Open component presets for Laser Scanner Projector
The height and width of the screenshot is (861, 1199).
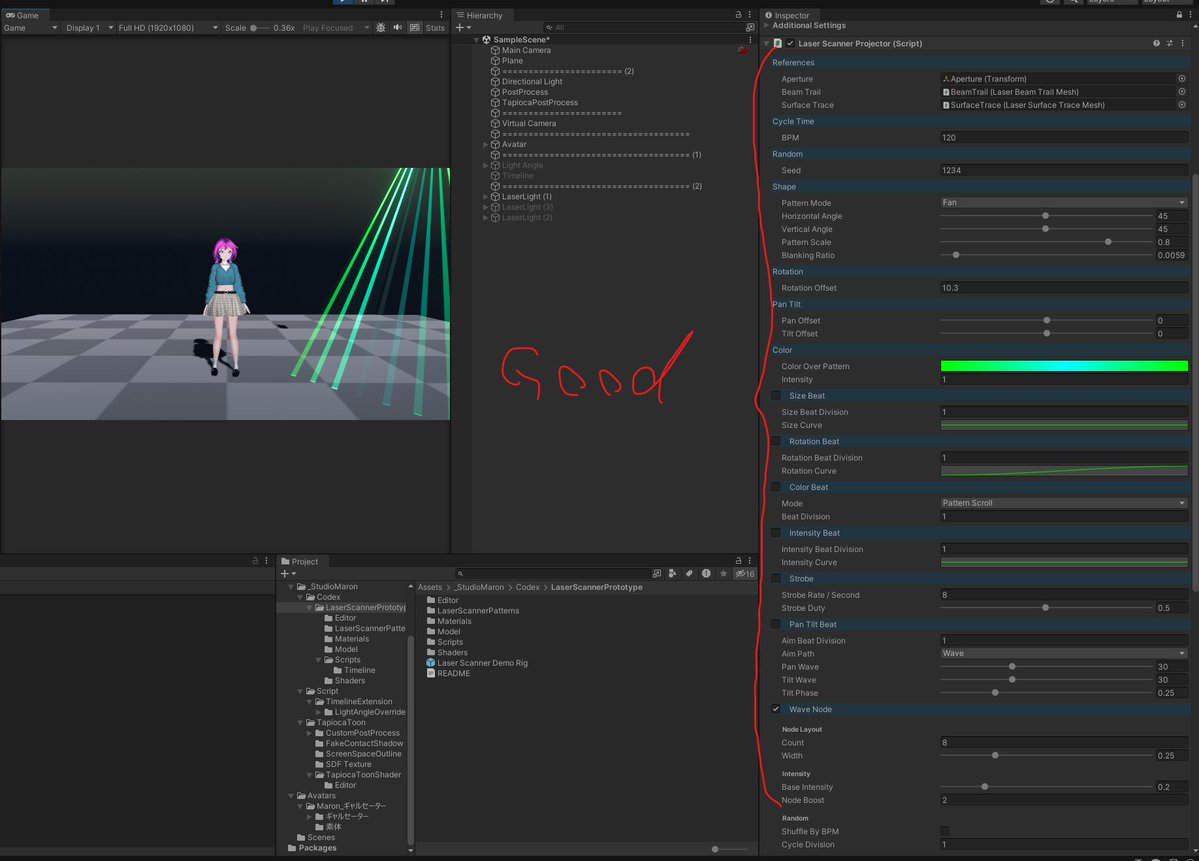[x=1169, y=44]
